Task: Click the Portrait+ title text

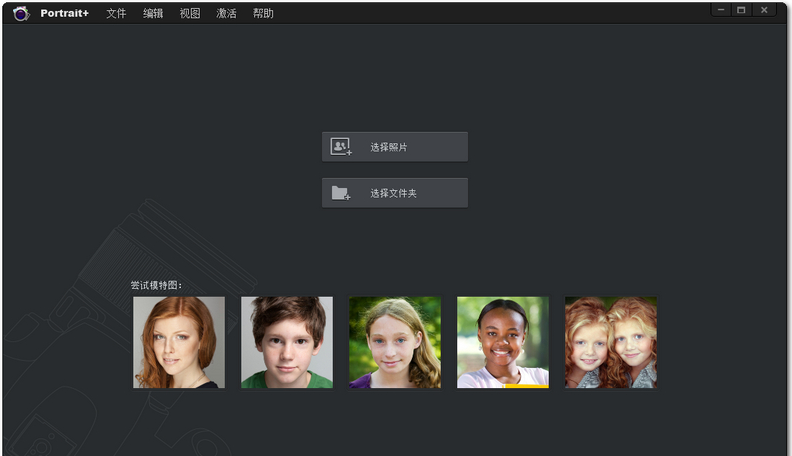Action: (65, 14)
